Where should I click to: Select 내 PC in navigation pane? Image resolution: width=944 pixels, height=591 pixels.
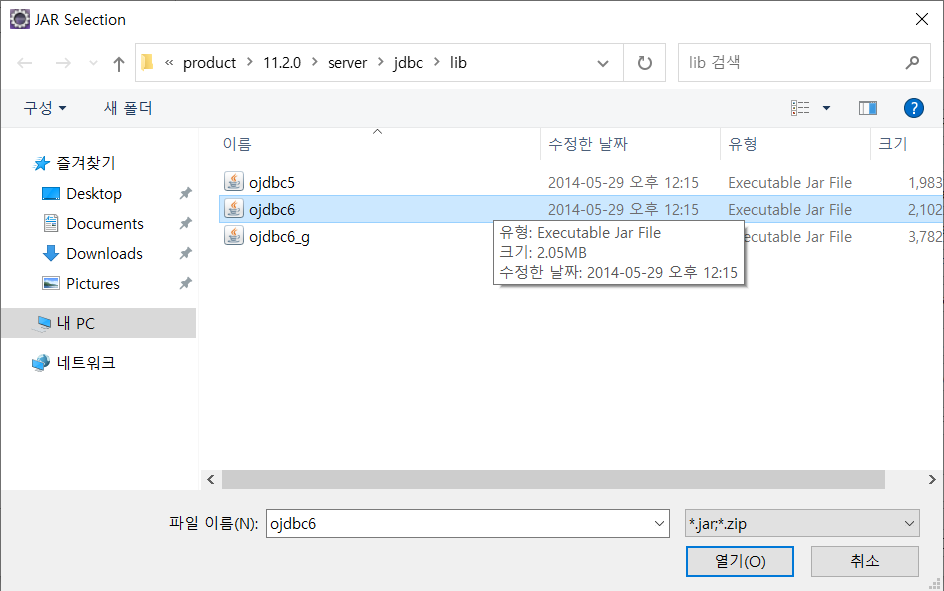point(99,323)
